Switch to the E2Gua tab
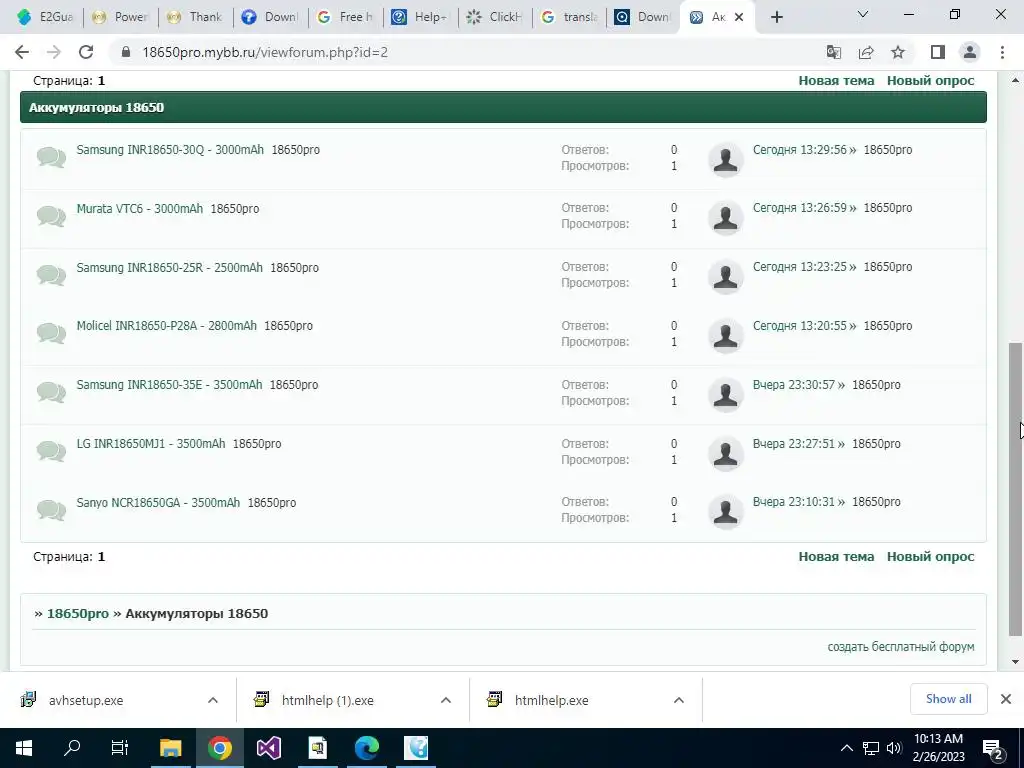Image resolution: width=1024 pixels, height=768 pixels. (46, 17)
